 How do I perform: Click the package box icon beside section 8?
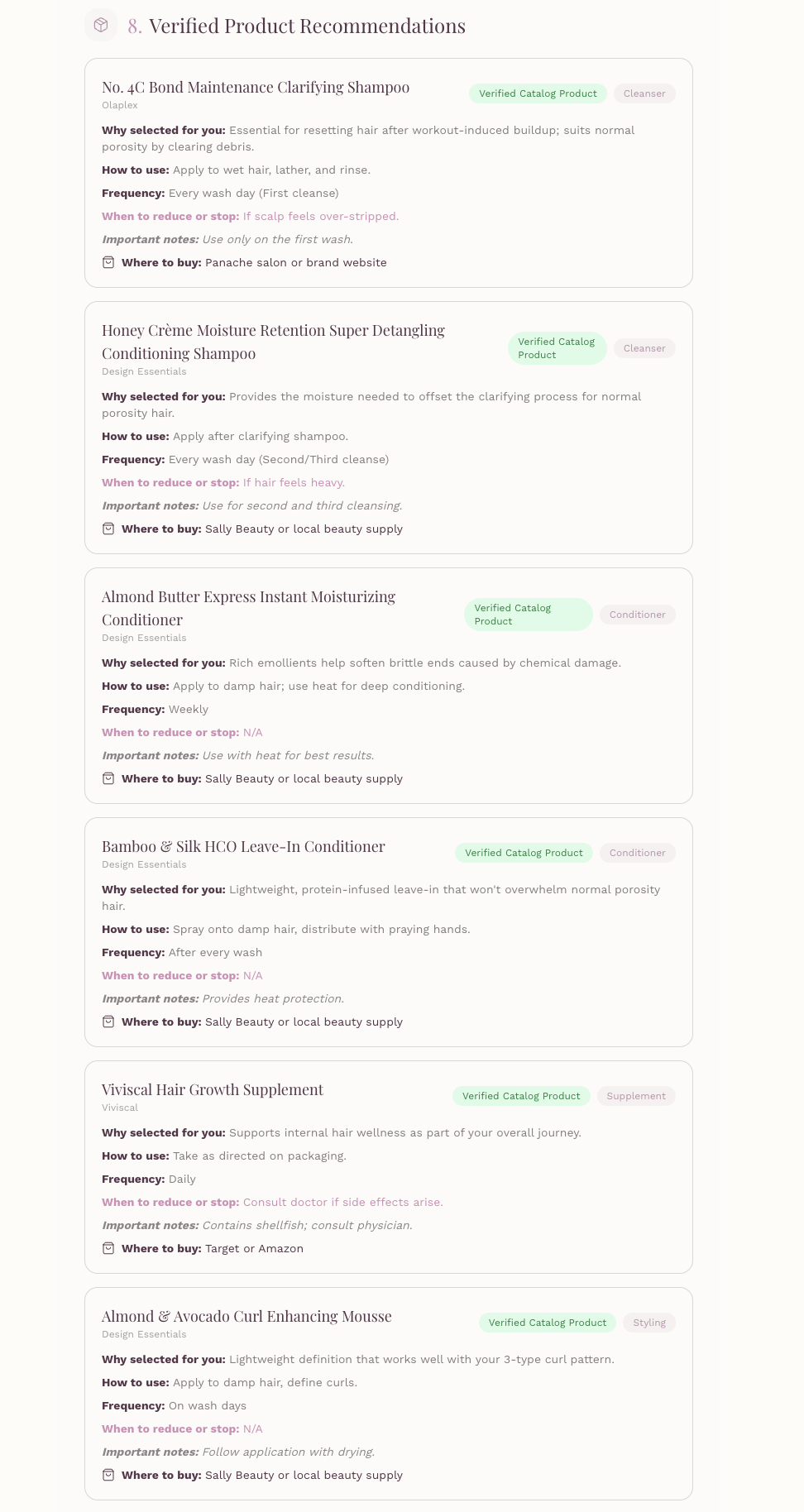[101, 25]
